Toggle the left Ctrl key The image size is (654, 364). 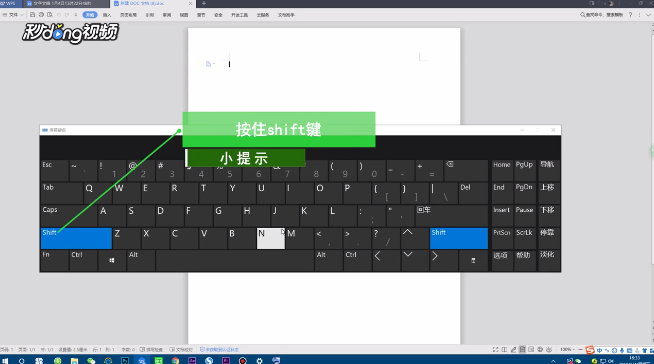click(x=83, y=261)
